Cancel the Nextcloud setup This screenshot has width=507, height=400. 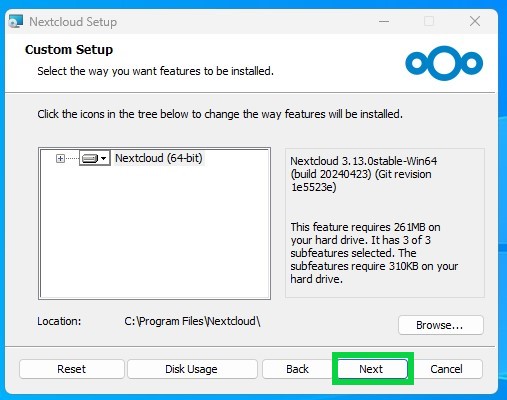(447, 369)
